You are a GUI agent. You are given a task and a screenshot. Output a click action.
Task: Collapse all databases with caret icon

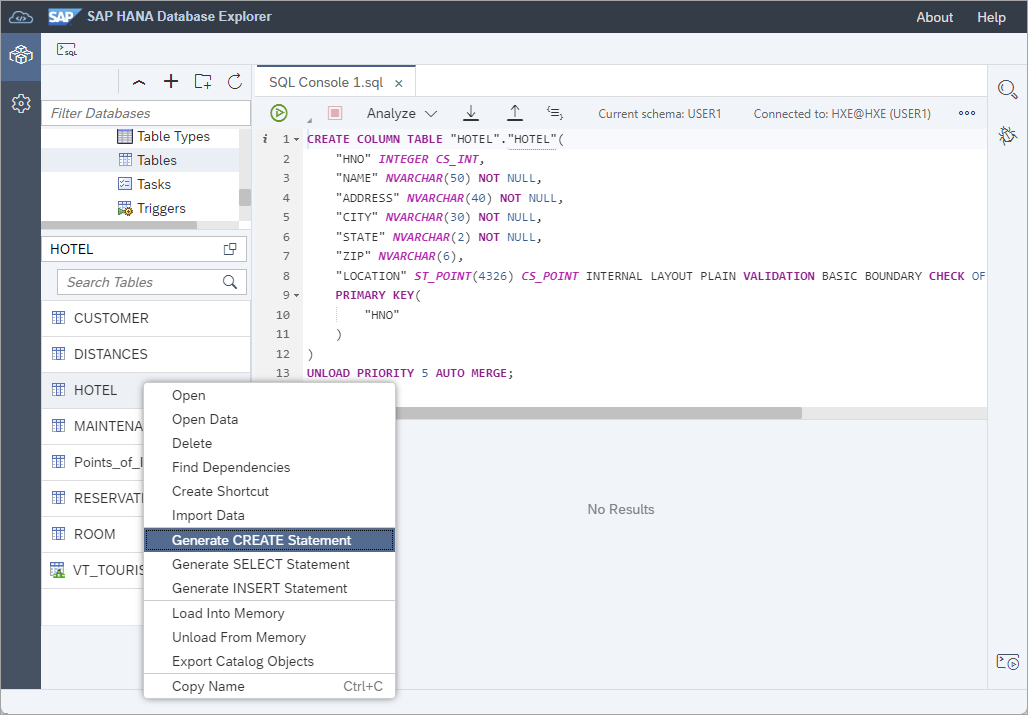(x=139, y=82)
